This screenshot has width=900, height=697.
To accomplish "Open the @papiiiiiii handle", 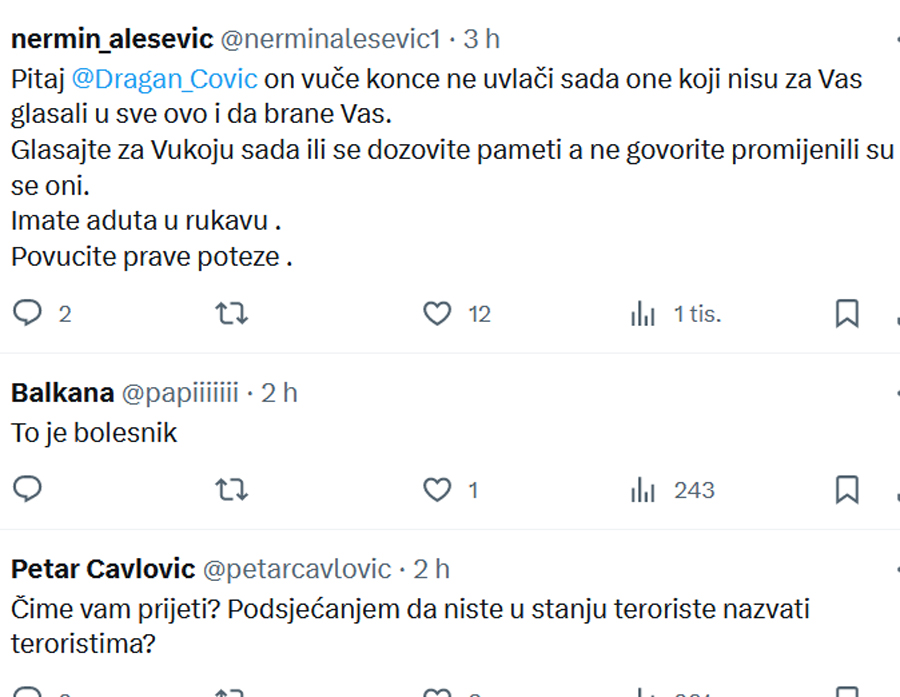I will 180,393.
